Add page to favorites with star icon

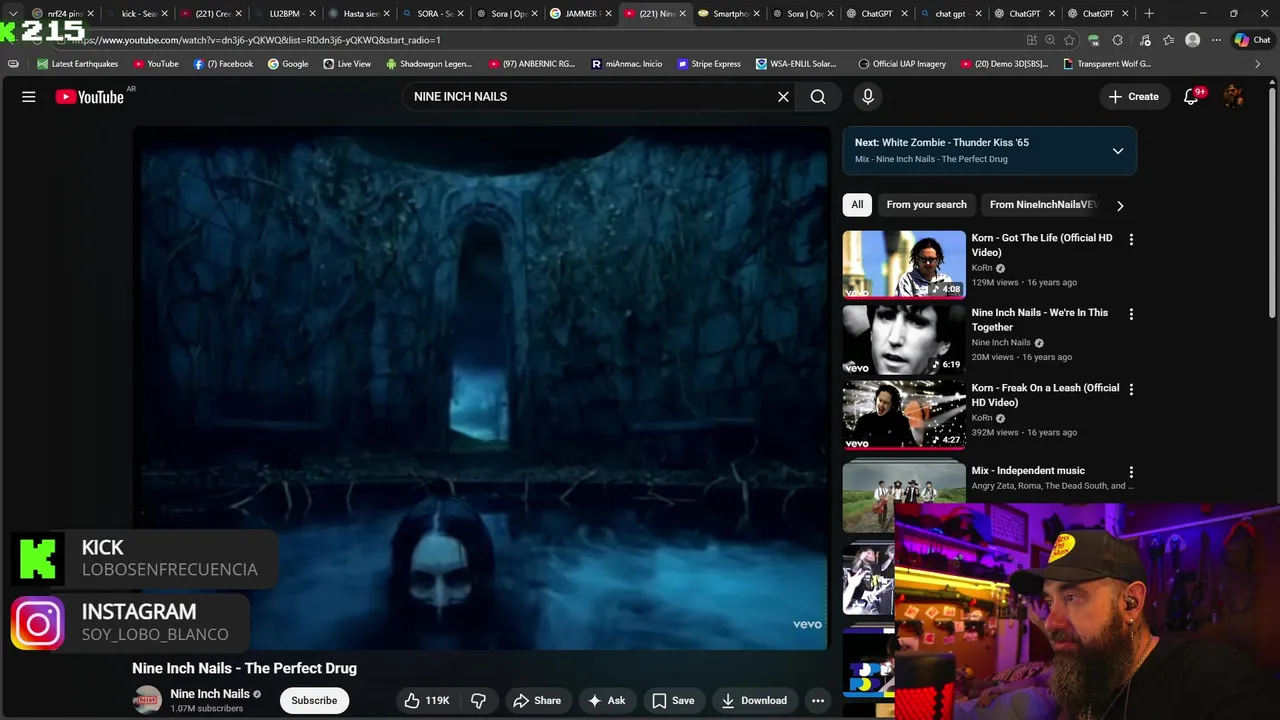[1069, 40]
